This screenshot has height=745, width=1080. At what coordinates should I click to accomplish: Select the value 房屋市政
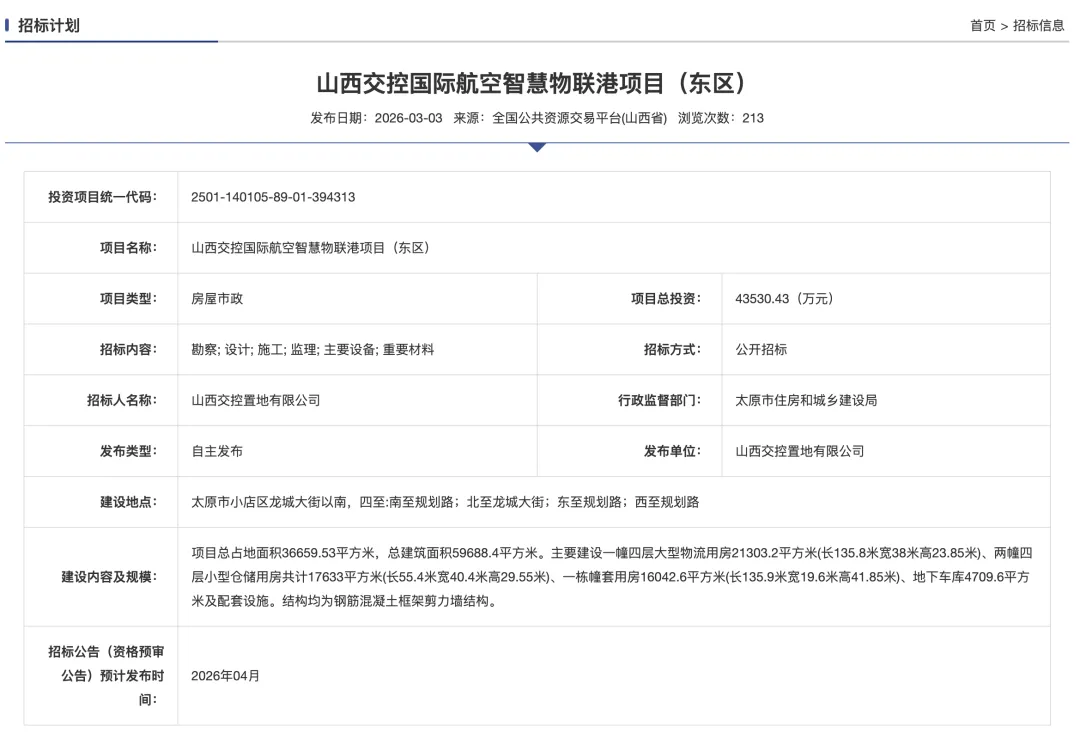(217, 299)
